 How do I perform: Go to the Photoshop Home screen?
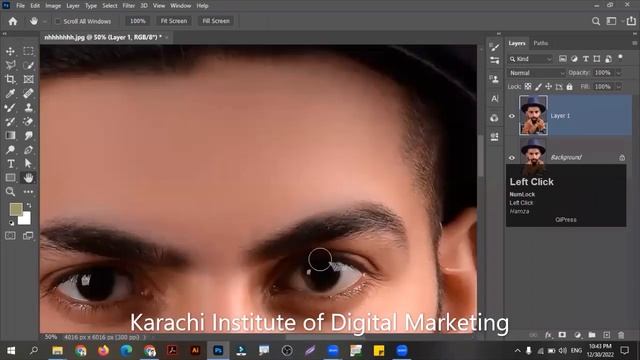(x=13, y=21)
